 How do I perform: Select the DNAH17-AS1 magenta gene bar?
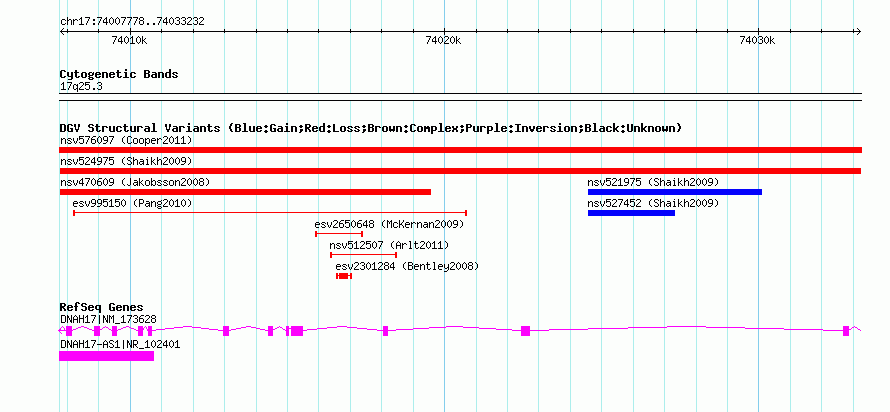(x=106, y=356)
